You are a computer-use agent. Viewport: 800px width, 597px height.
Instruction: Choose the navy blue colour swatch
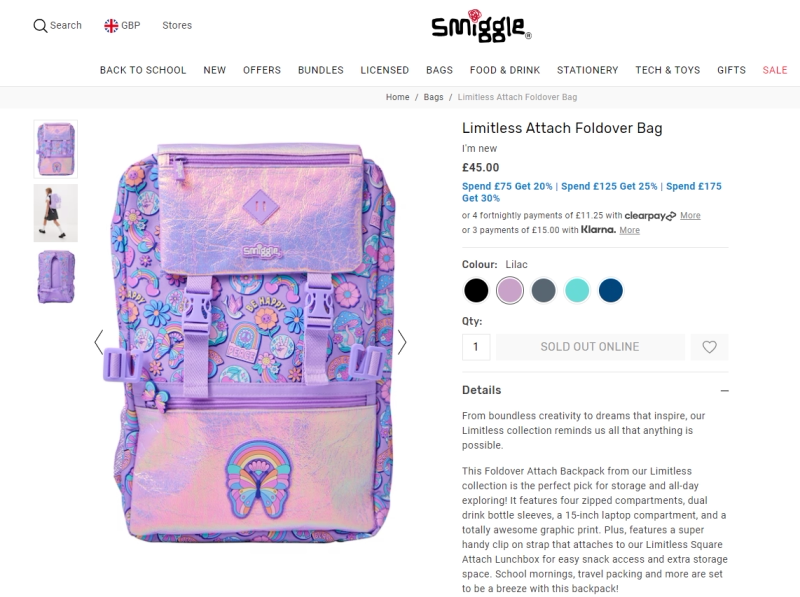coord(611,290)
